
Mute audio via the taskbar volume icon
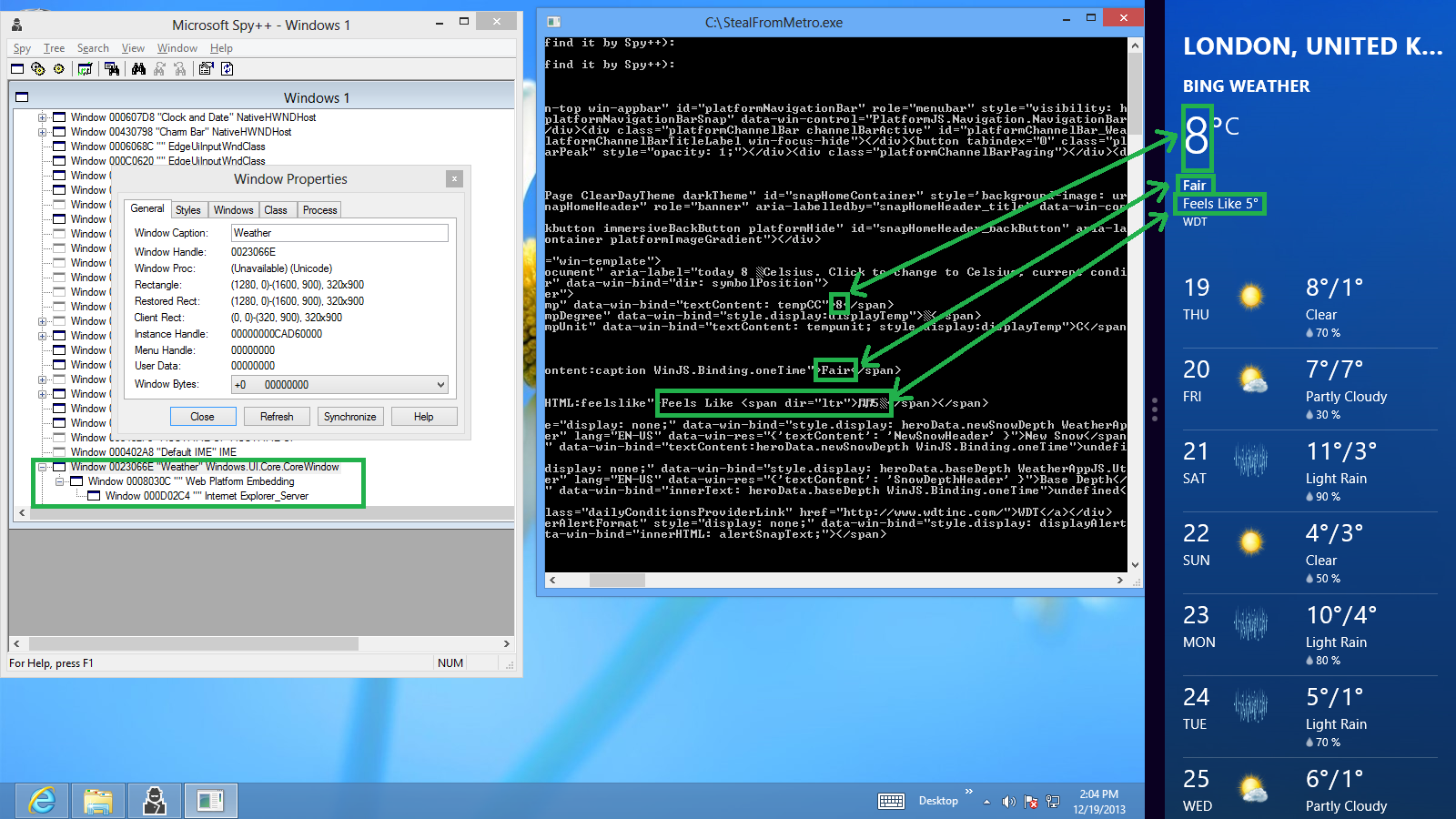(1008, 801)
